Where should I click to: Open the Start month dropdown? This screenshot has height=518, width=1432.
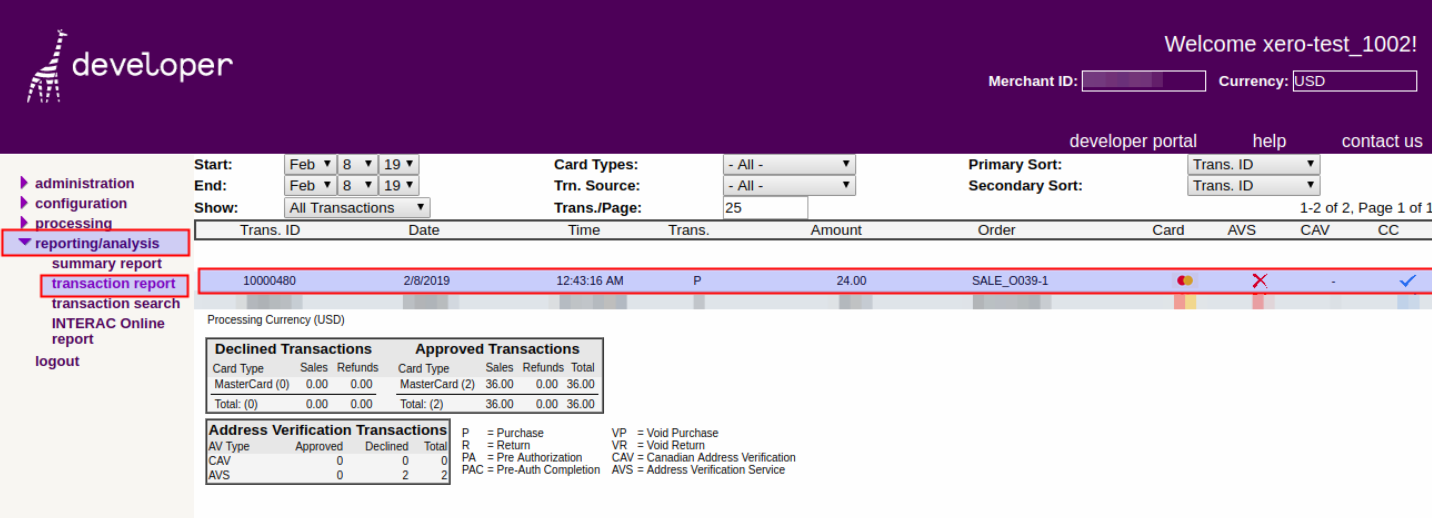click(x=310, y=165)
